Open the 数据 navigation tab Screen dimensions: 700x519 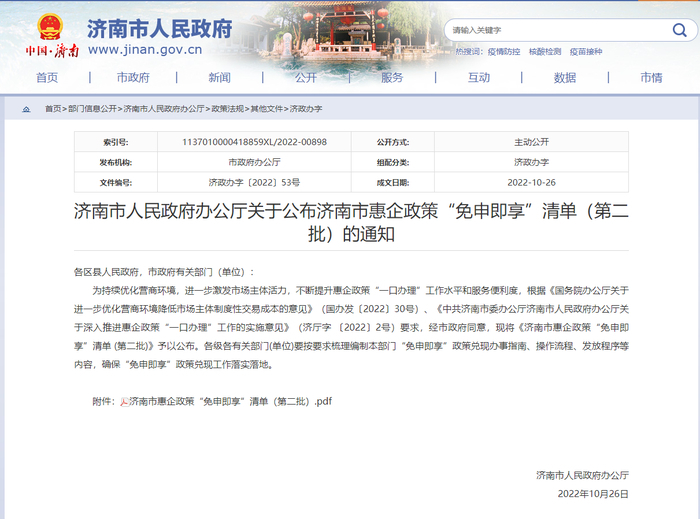point(565,78)
